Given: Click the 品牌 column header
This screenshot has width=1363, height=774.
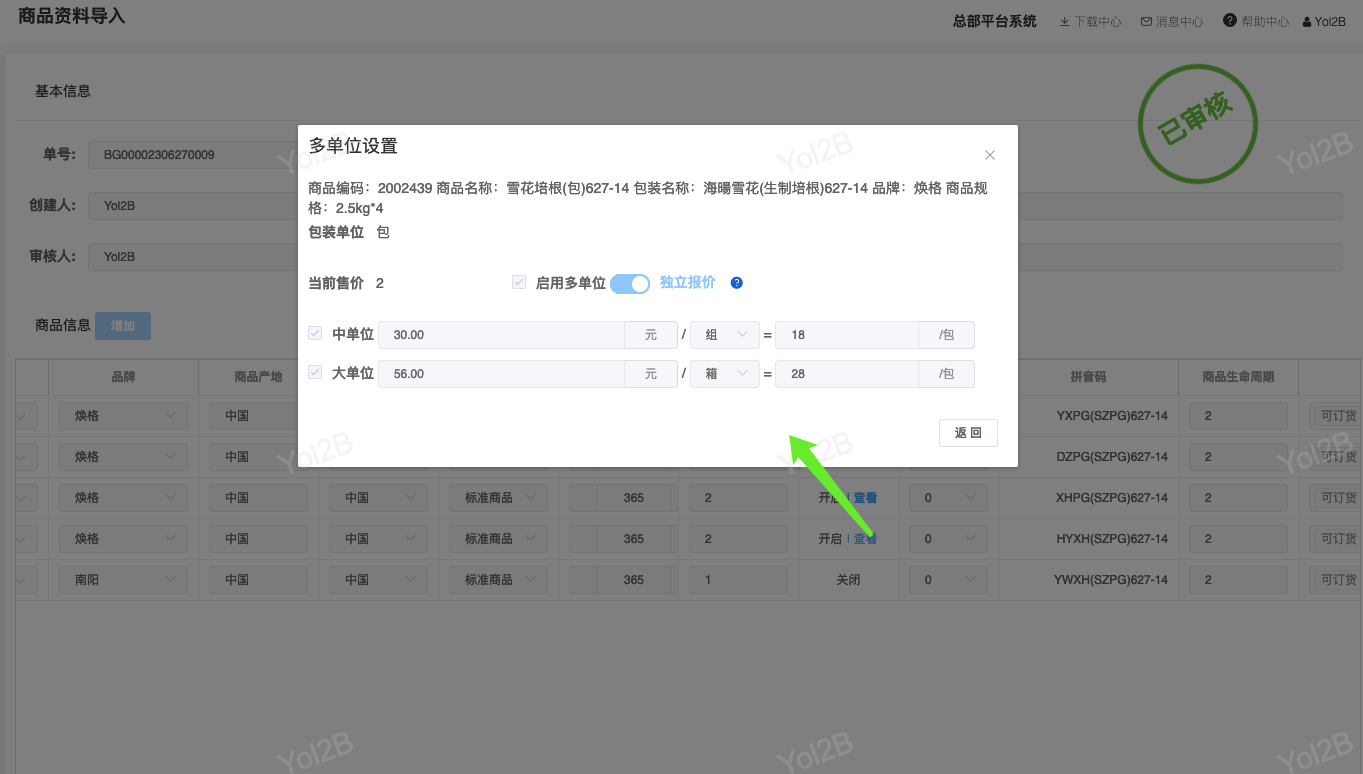Looking at the screenshot, I should pos(123,377).
